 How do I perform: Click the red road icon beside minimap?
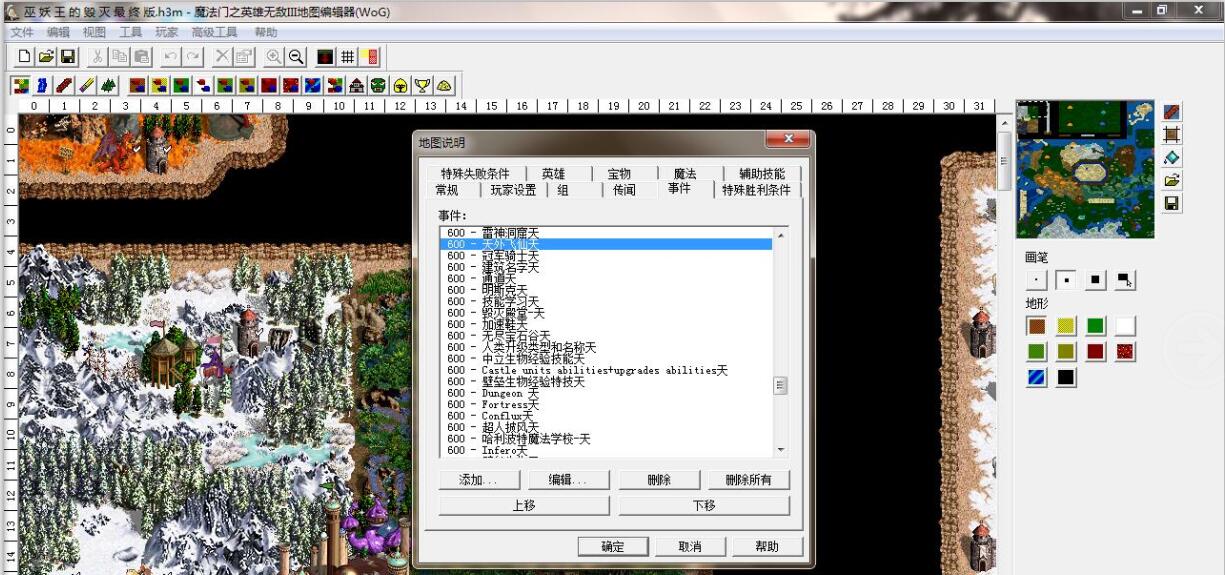(1172, 111)
